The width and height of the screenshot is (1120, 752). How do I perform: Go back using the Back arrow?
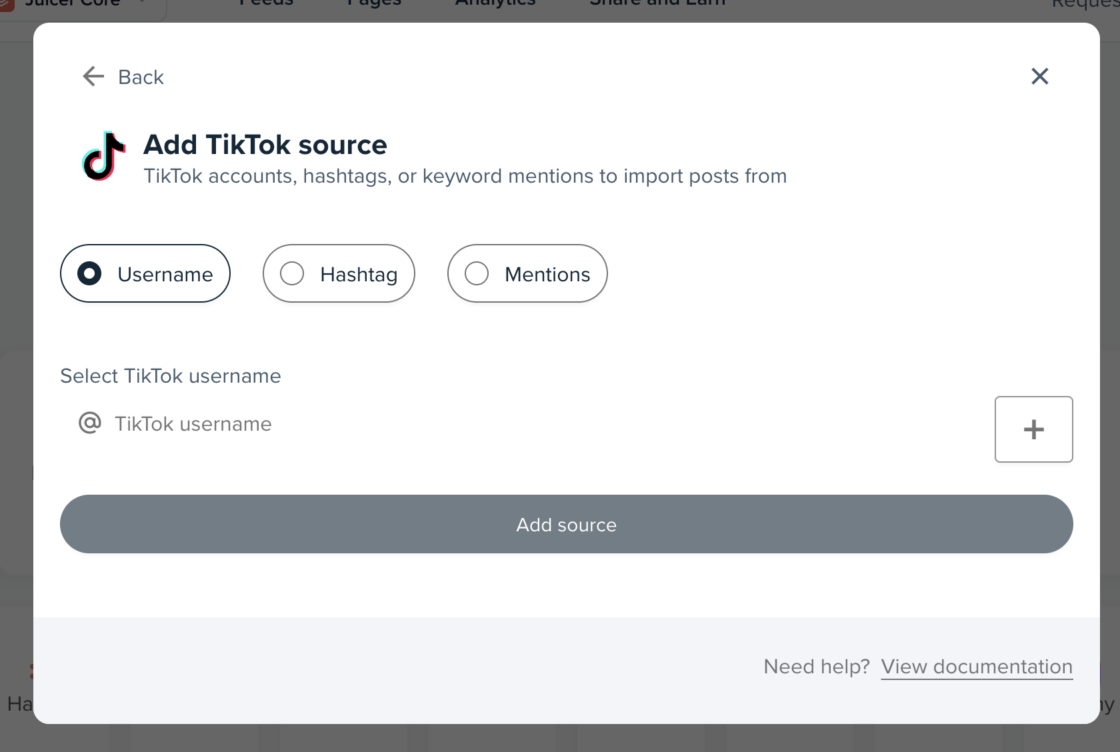coord(123,76)
